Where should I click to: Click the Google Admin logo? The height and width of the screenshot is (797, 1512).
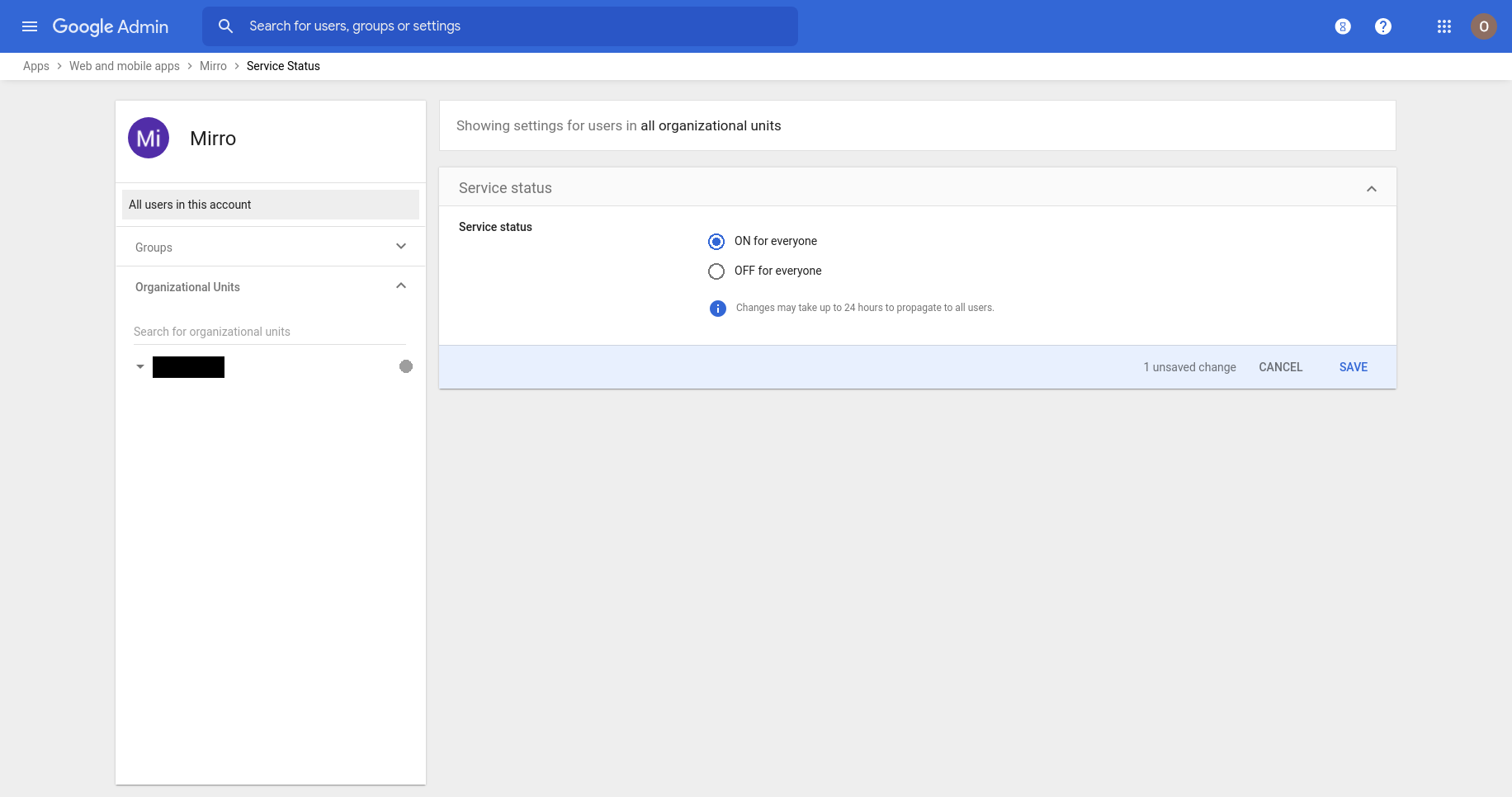coord(111,26)
